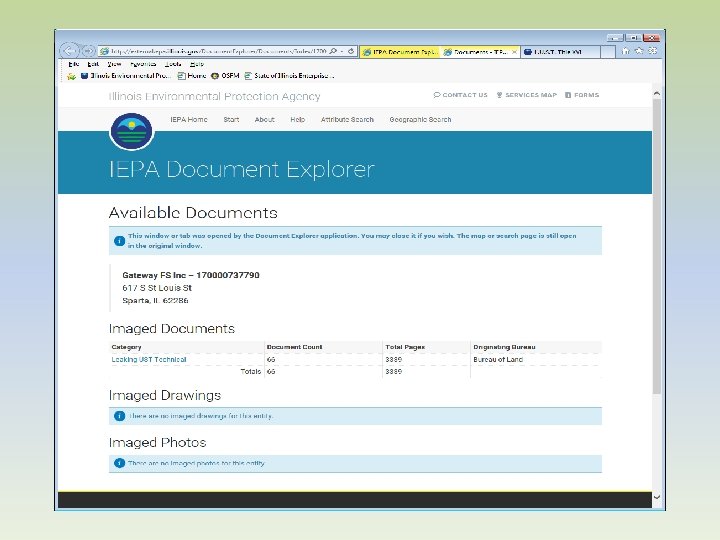Click Bureau of Land table cell
The height and width of the screenshot is (540, 720).
[x=498, y=360]
